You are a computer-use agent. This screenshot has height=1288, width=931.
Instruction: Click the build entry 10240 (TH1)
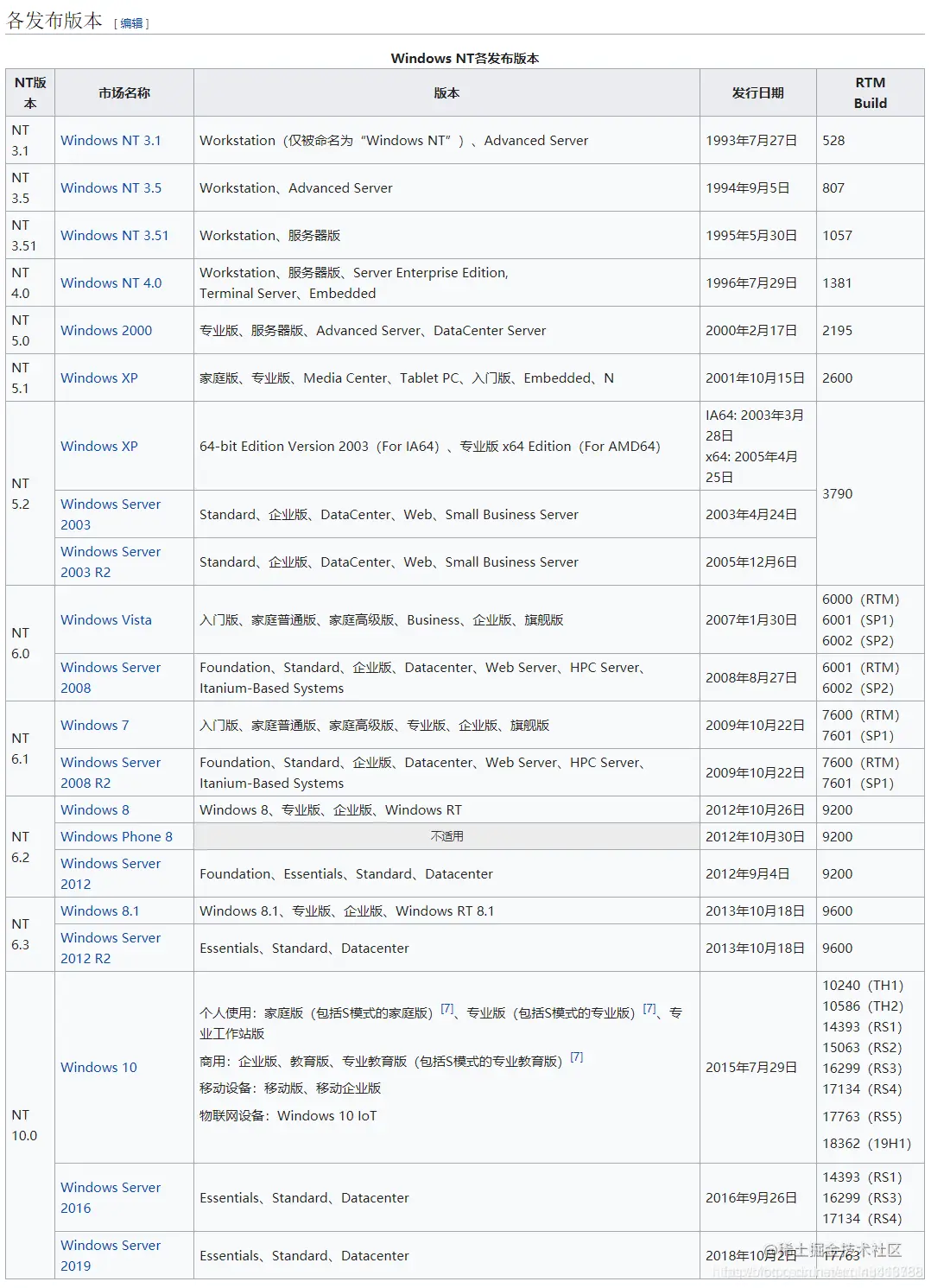point(863,985)
